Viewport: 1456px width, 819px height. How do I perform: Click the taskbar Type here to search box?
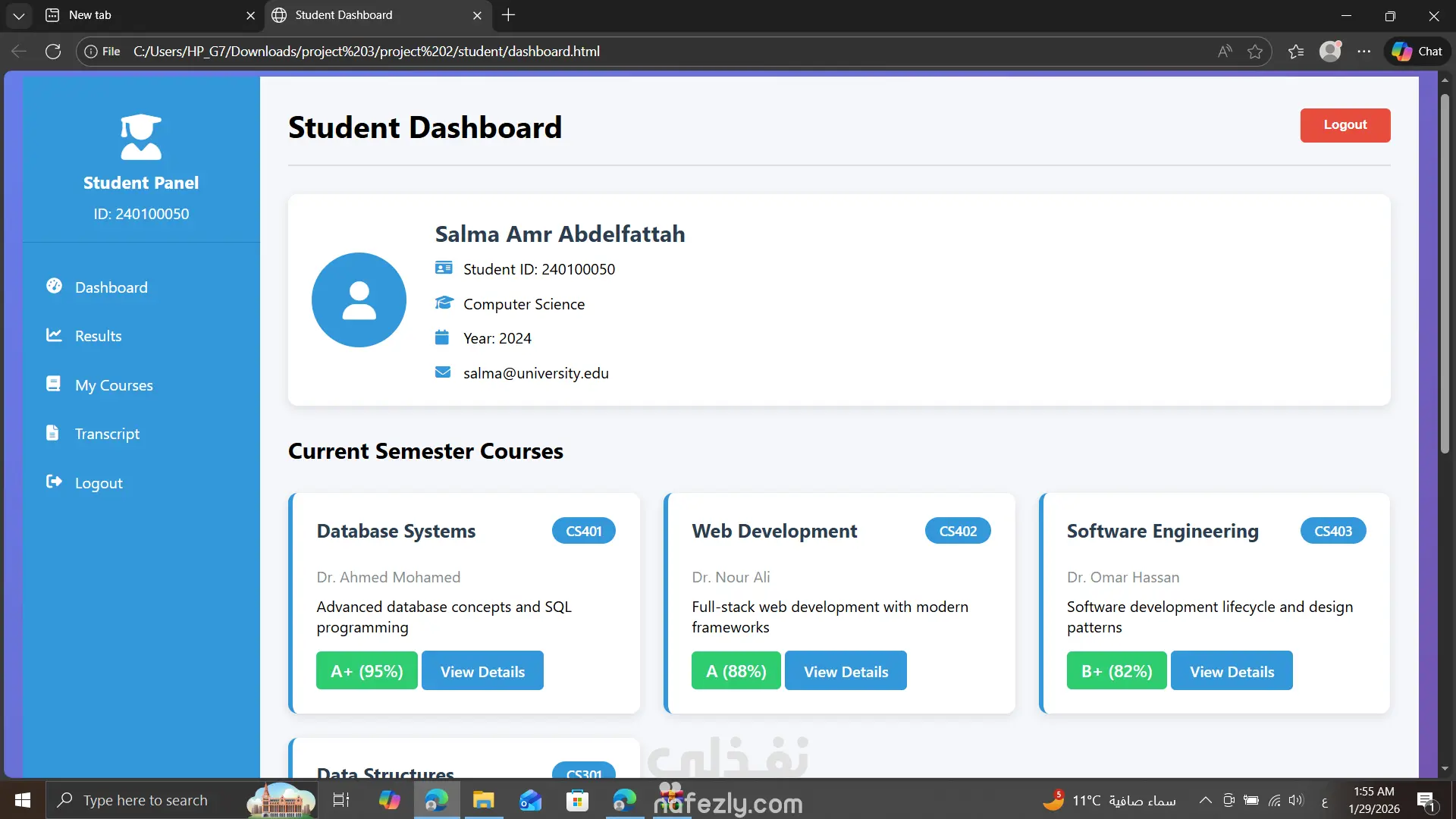146,800
